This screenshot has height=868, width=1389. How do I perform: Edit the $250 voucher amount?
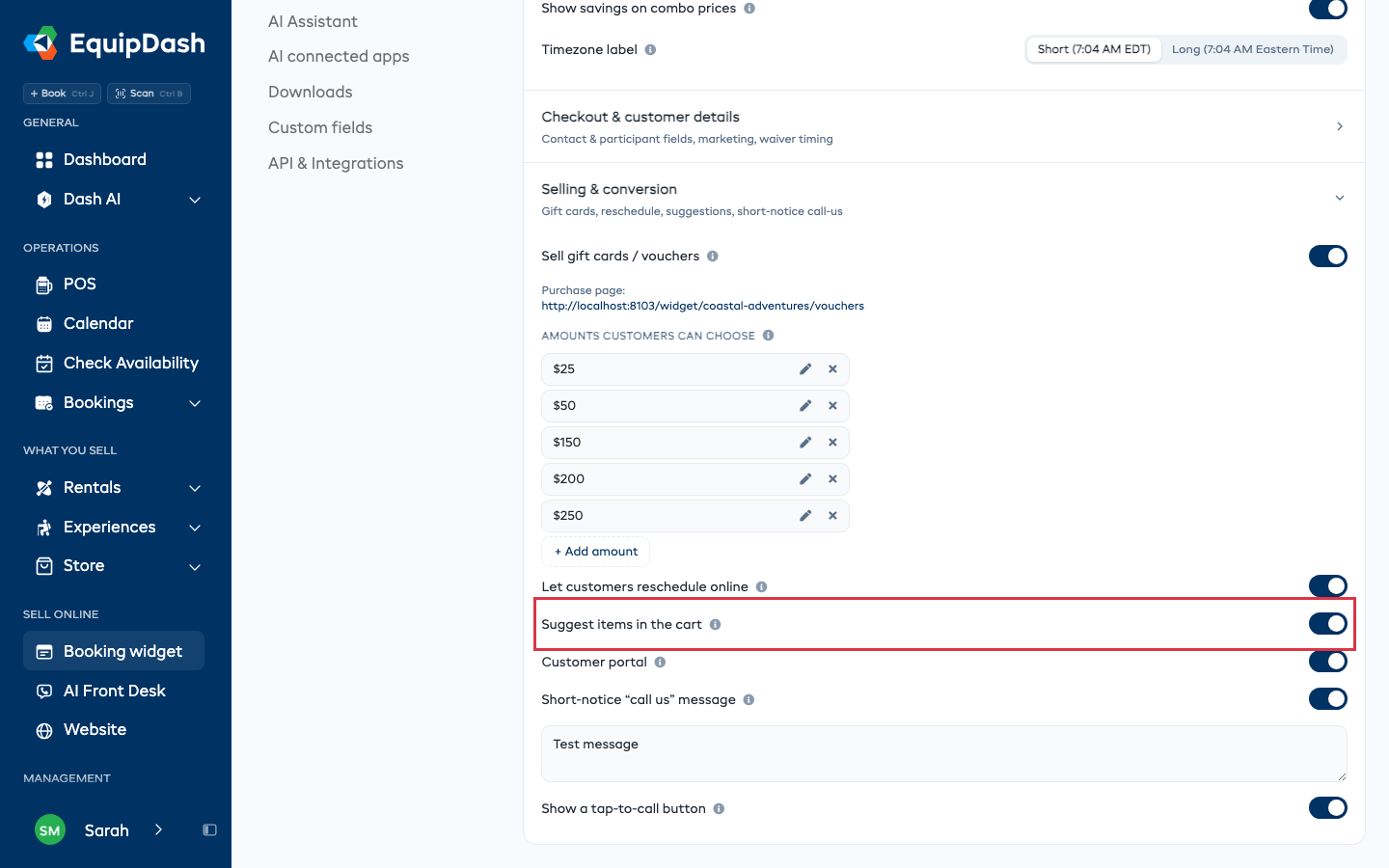pyautogui.click(x=805, y=516)
